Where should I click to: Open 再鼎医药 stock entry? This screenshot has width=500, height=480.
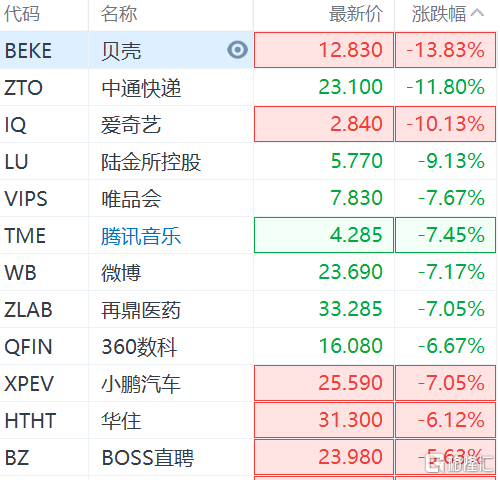[141, 310]
